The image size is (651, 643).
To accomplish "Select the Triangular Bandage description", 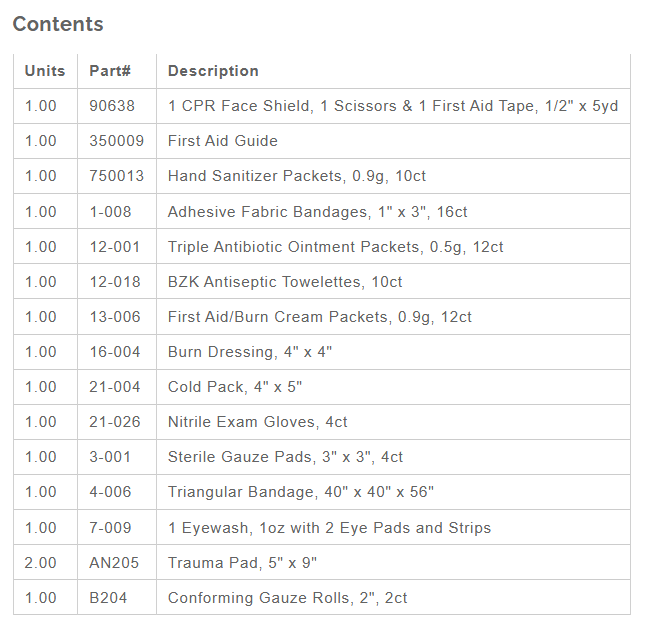I will click(301, 492).
